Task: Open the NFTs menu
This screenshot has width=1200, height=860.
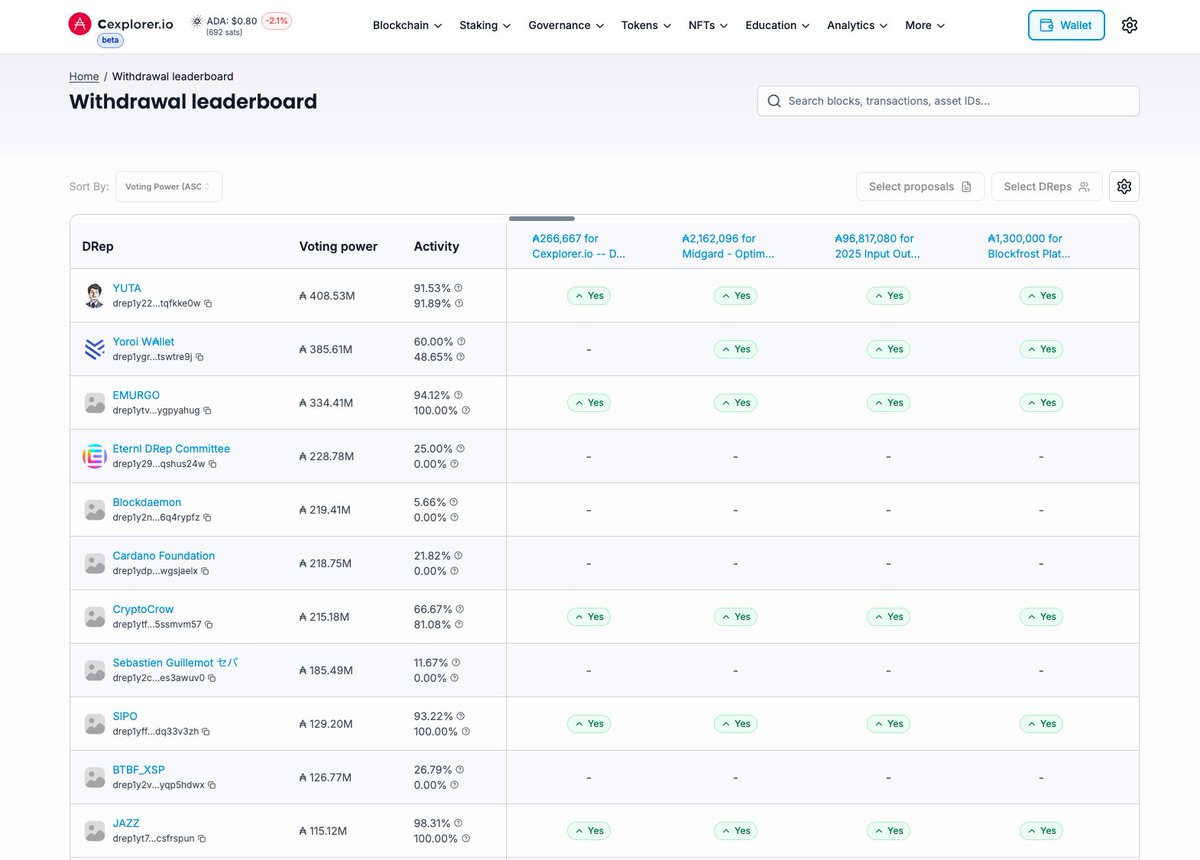Action: pos(708,25)
